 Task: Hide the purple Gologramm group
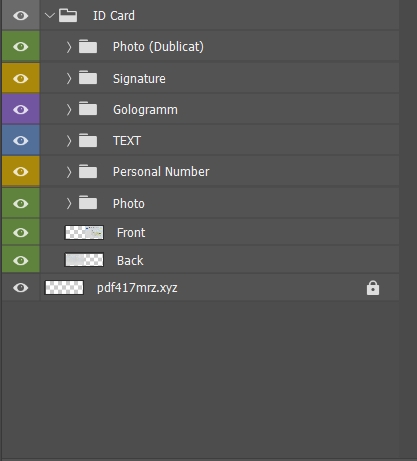pos(21,109)
